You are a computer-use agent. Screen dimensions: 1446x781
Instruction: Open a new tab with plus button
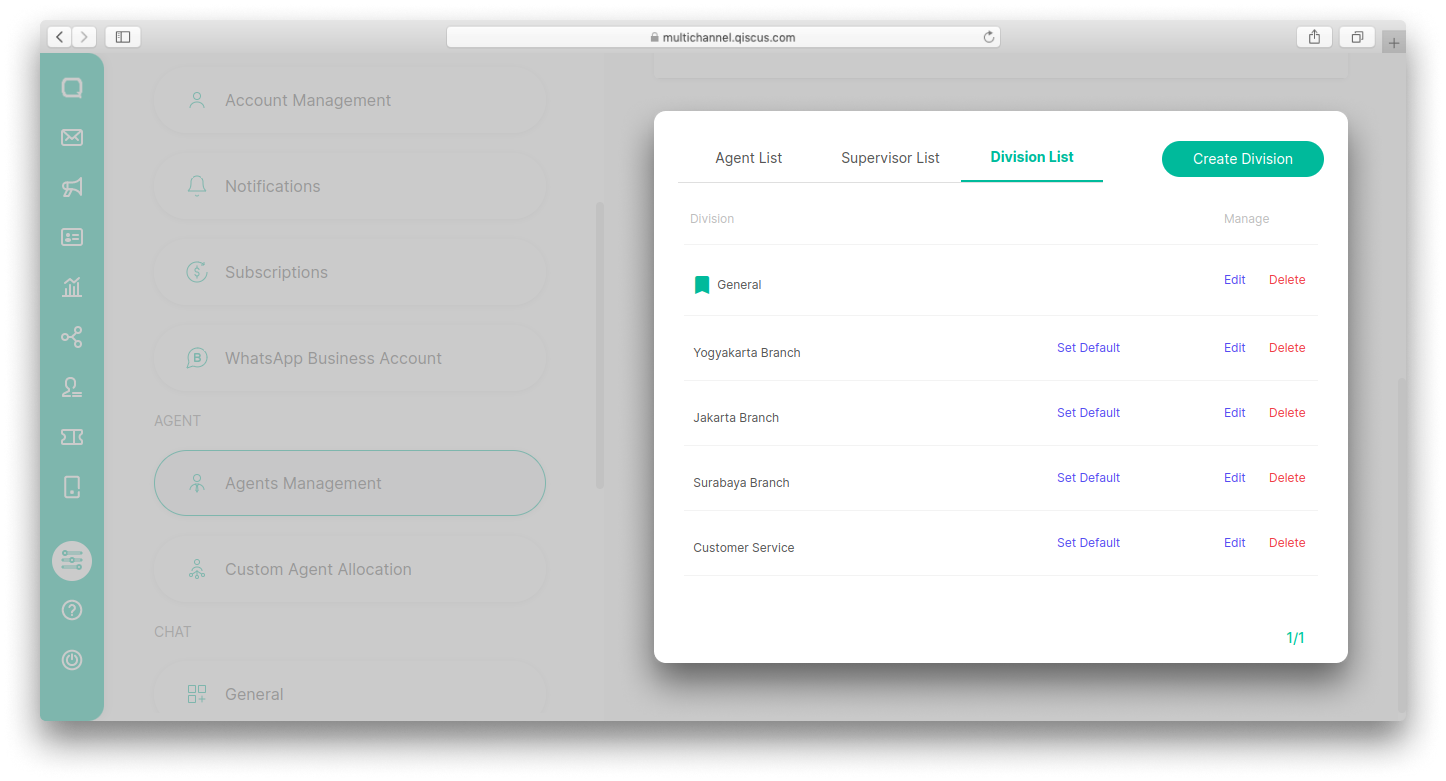click(1394, 43)
